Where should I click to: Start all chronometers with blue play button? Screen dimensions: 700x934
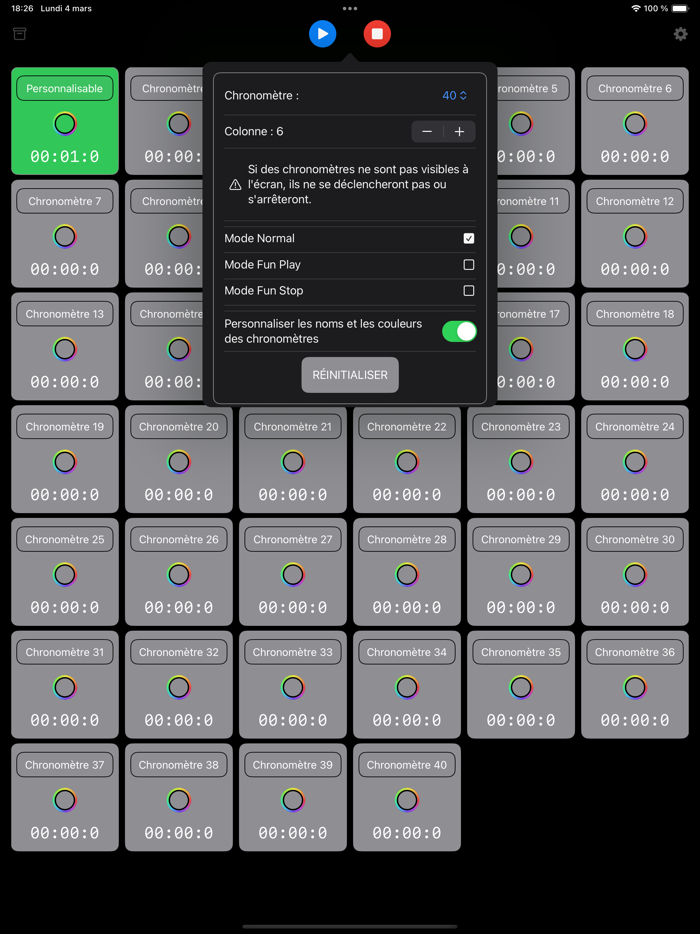[x=322, y=34]
